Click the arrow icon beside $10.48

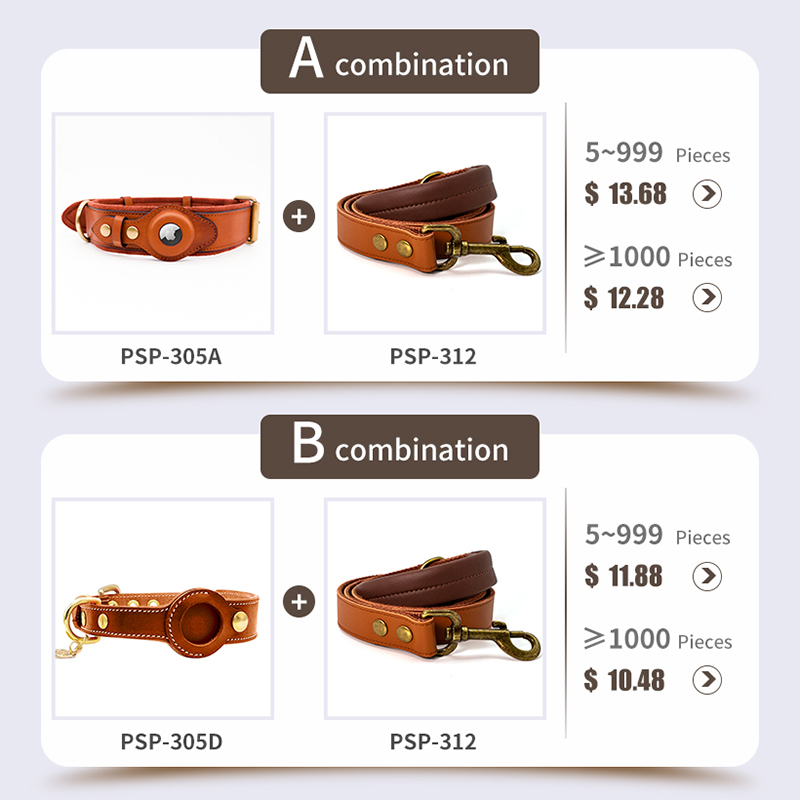pyautogui.click(x=707, y=680)
